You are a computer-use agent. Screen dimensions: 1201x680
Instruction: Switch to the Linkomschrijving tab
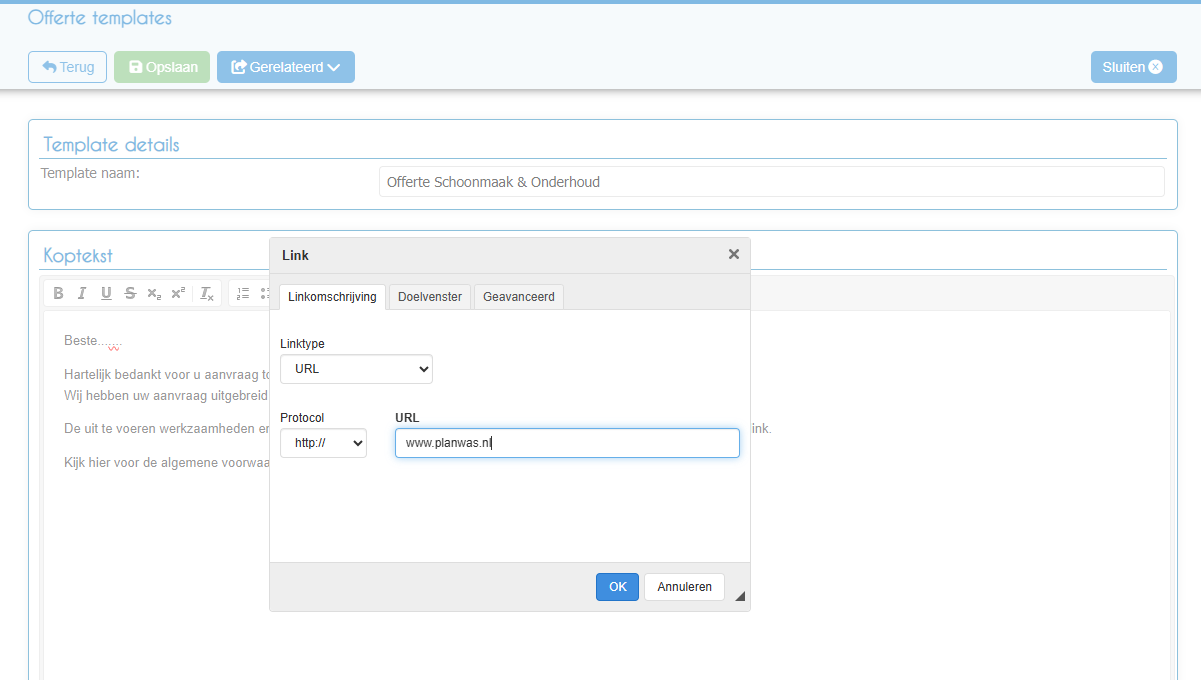click(332, 297)
